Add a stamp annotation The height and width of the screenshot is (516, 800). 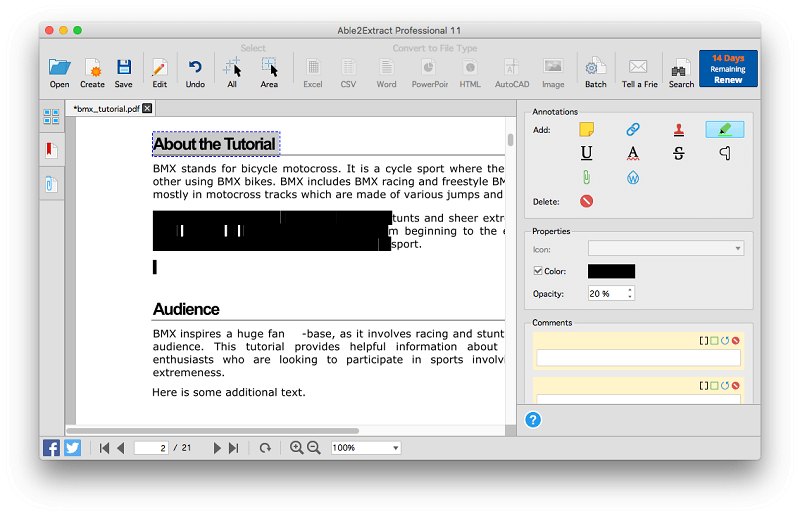tap(679, 130)
